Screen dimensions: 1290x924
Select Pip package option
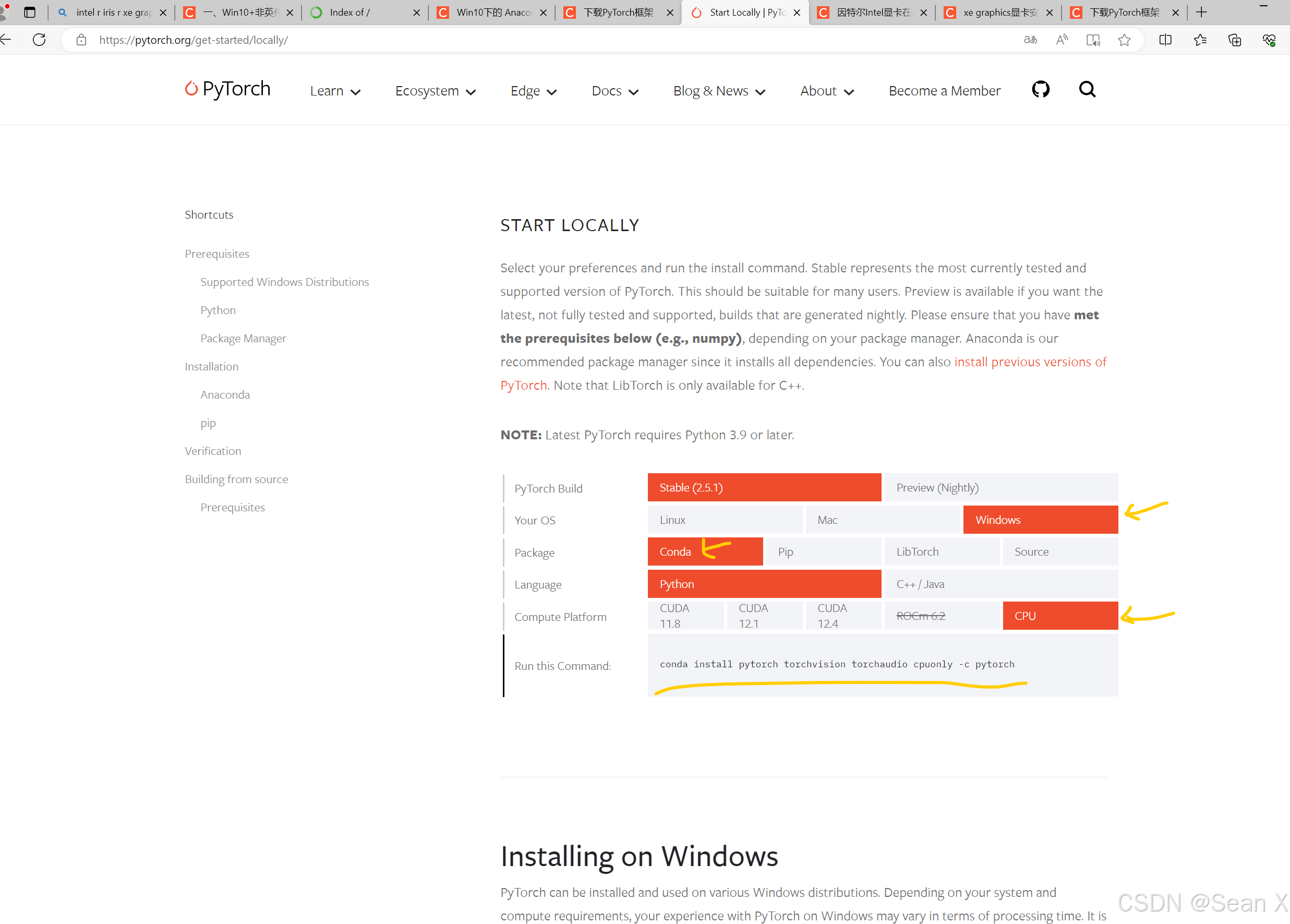[824, 552]
